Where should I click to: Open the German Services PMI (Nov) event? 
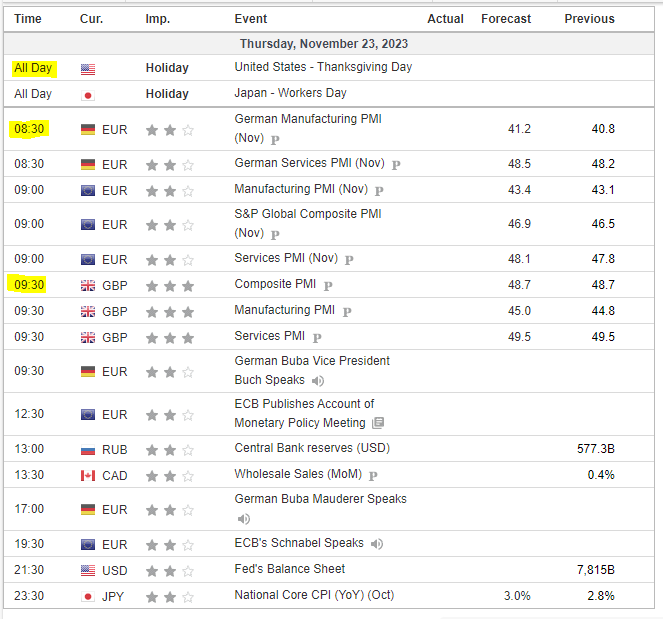pyautogui.click(x=310, y=163)
